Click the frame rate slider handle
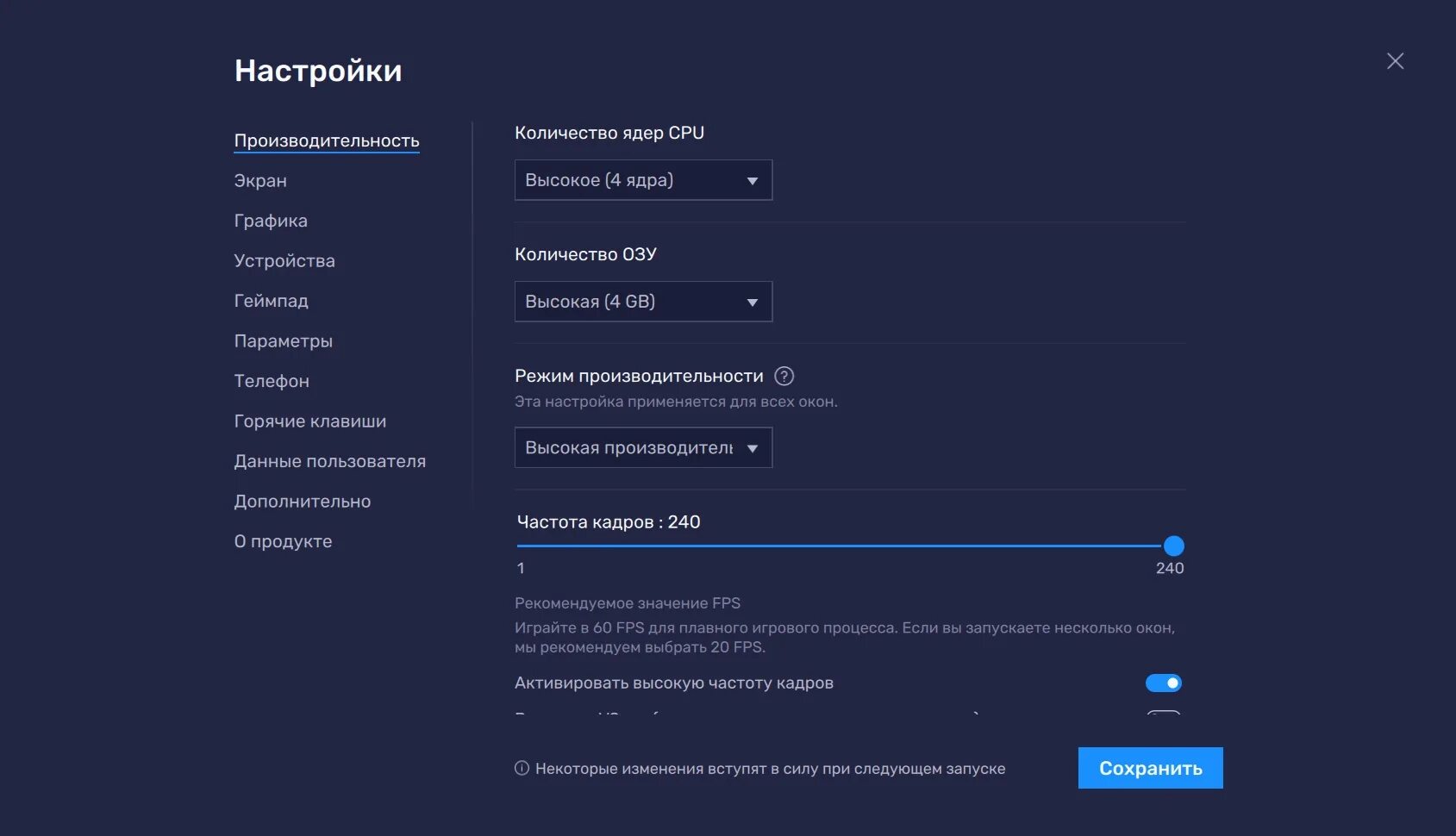This screenshot has width=1456, height=836. click(1173, 546)
